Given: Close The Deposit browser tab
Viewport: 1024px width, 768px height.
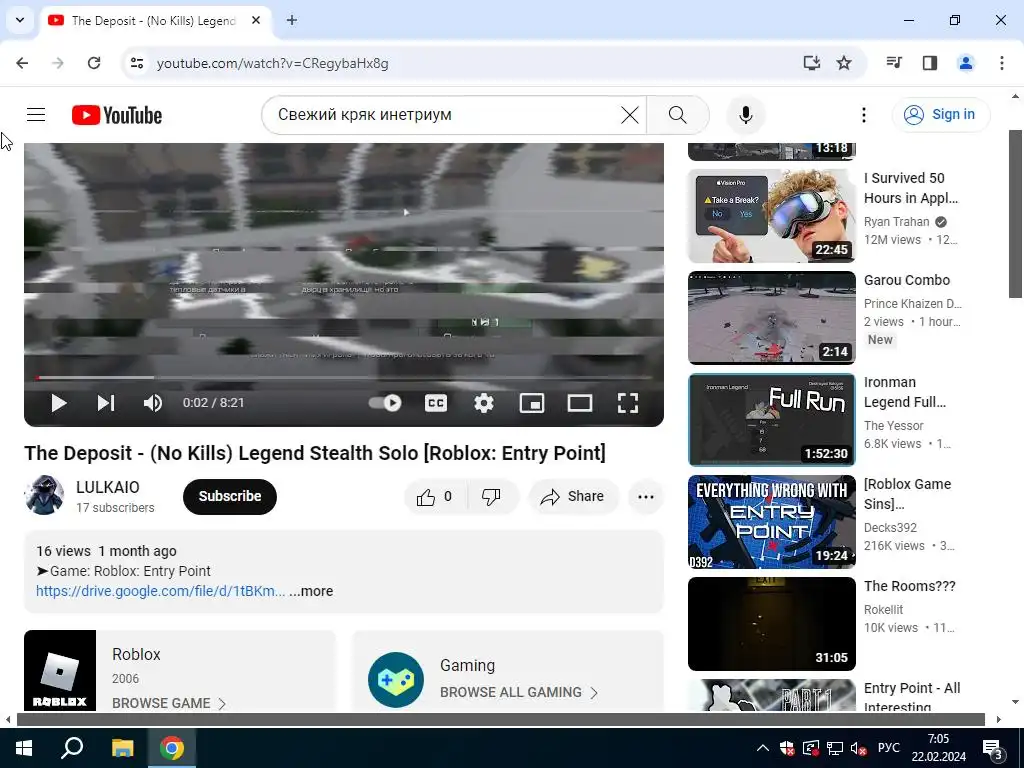Looking at the screenshot, I should click(256, 20).
